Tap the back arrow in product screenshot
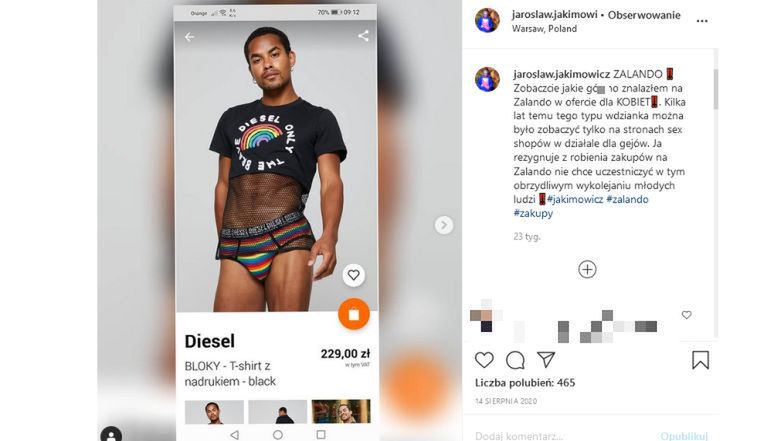 tap(190, 36)
